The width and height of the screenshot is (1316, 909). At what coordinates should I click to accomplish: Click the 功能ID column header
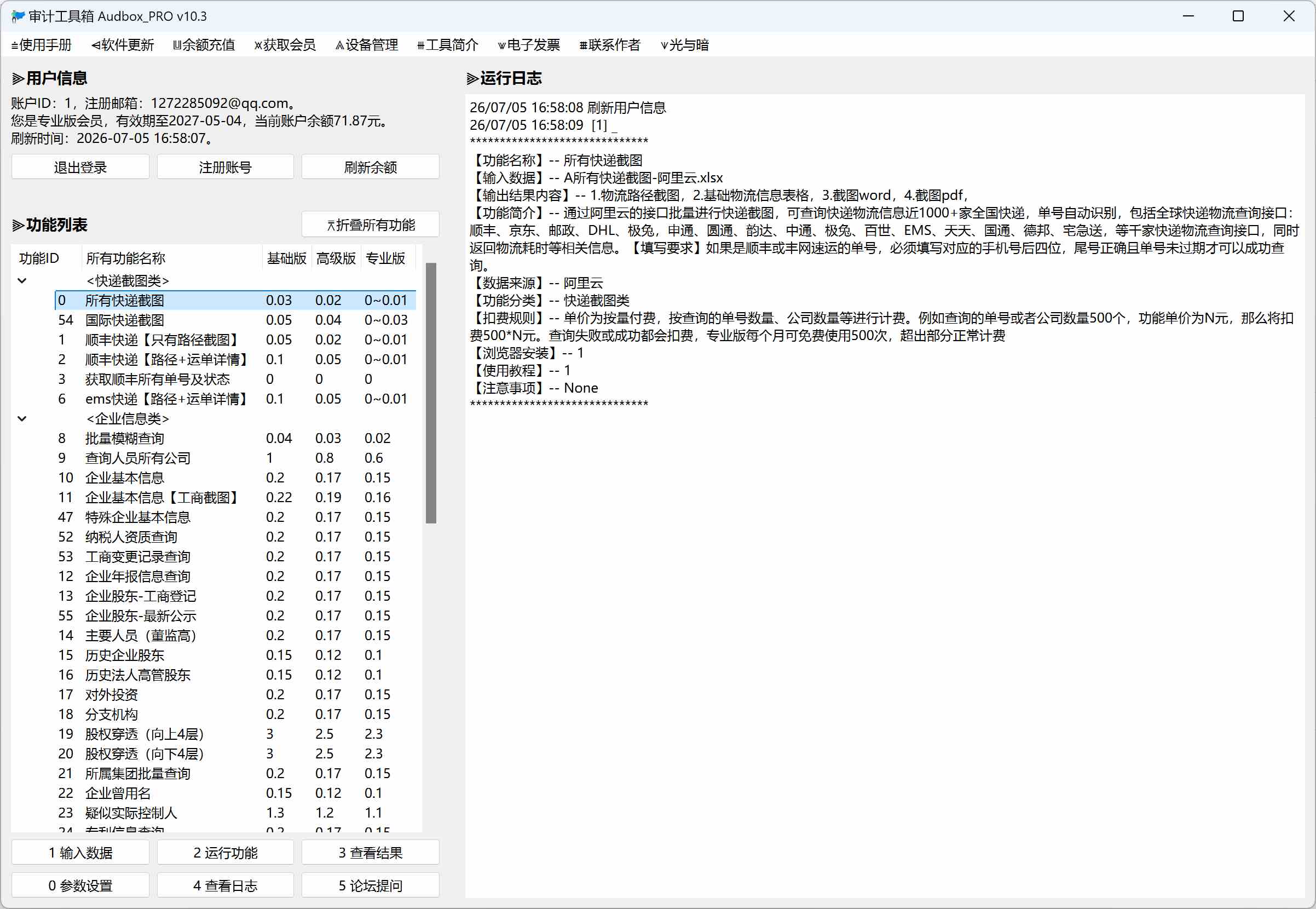tap(47, 258)
